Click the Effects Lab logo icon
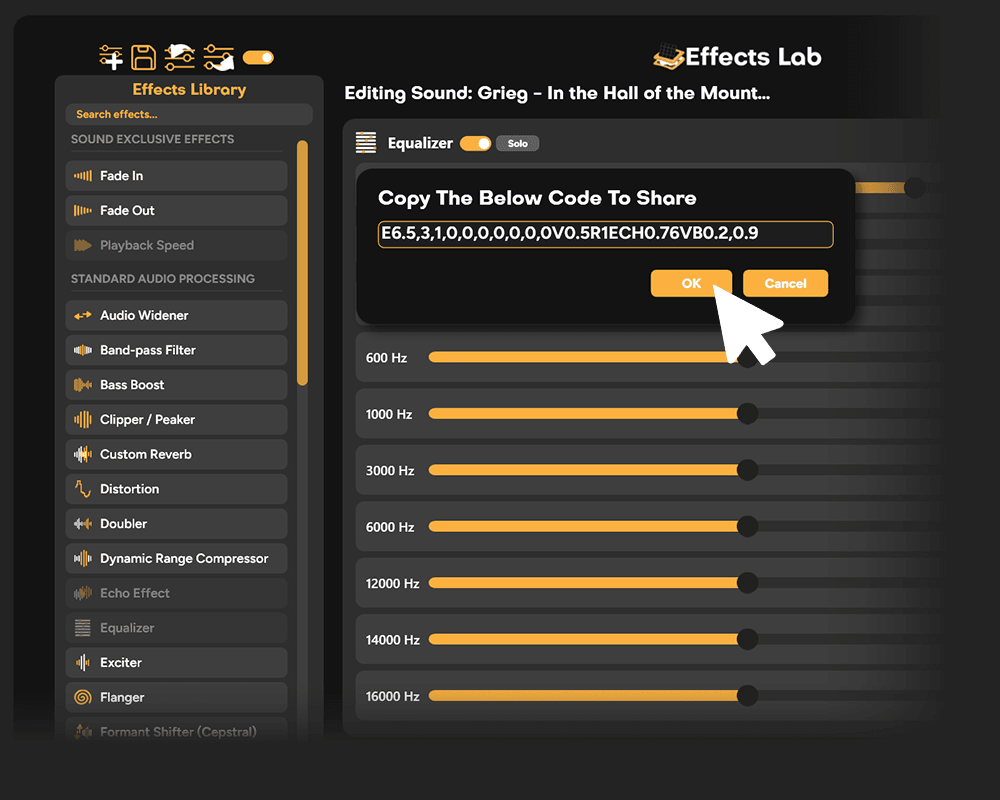 coord(668,56)
